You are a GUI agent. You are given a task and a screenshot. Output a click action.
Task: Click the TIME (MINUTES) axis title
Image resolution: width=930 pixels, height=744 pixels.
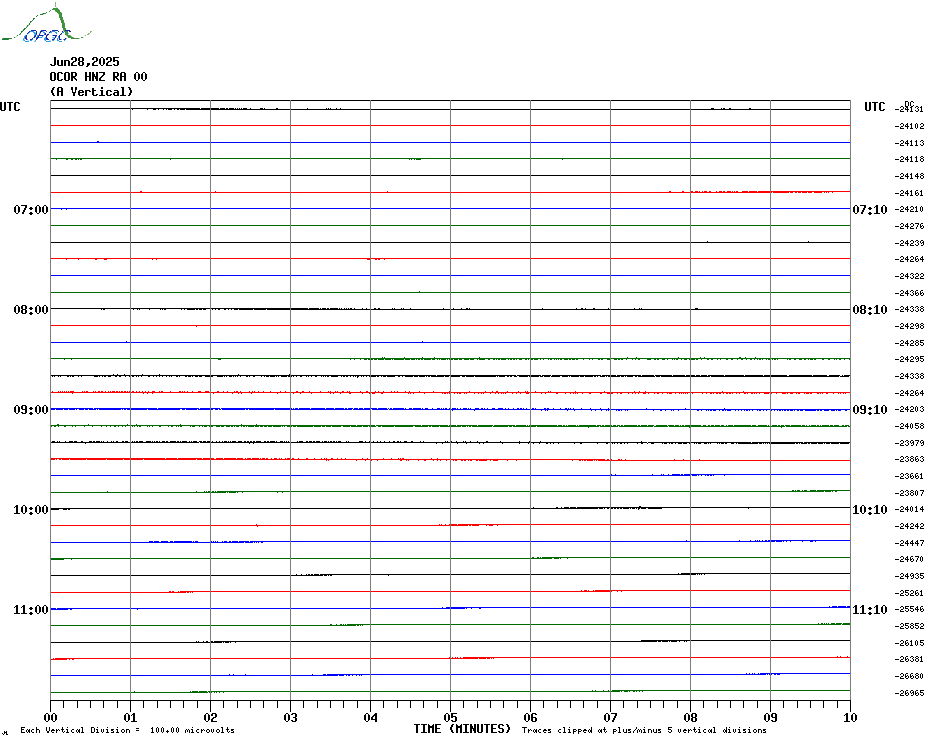point(462,729)
